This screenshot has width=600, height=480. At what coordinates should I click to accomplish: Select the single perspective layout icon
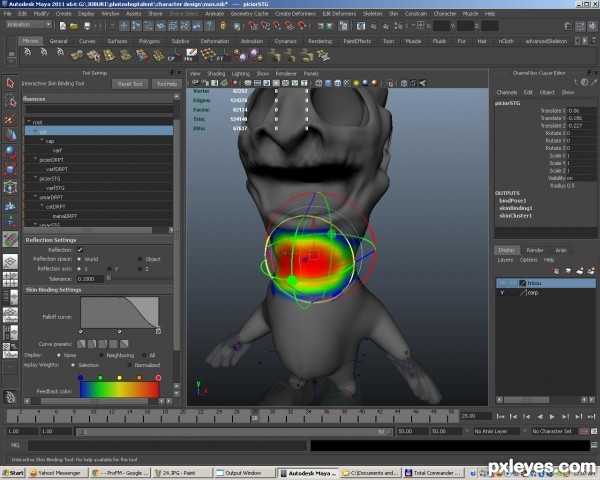click(10, 261)
